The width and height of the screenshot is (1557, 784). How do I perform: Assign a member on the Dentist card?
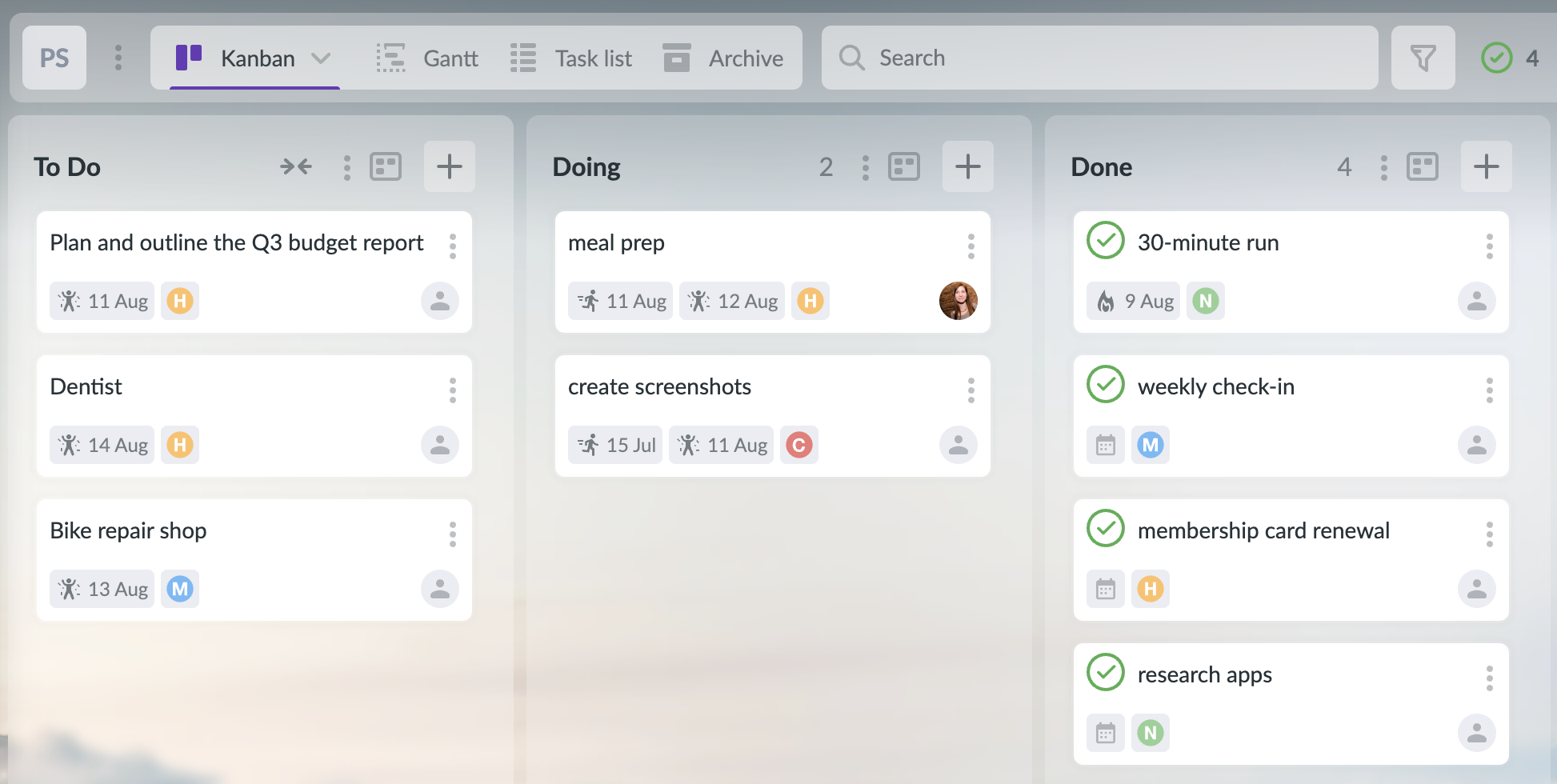(439, 445)
